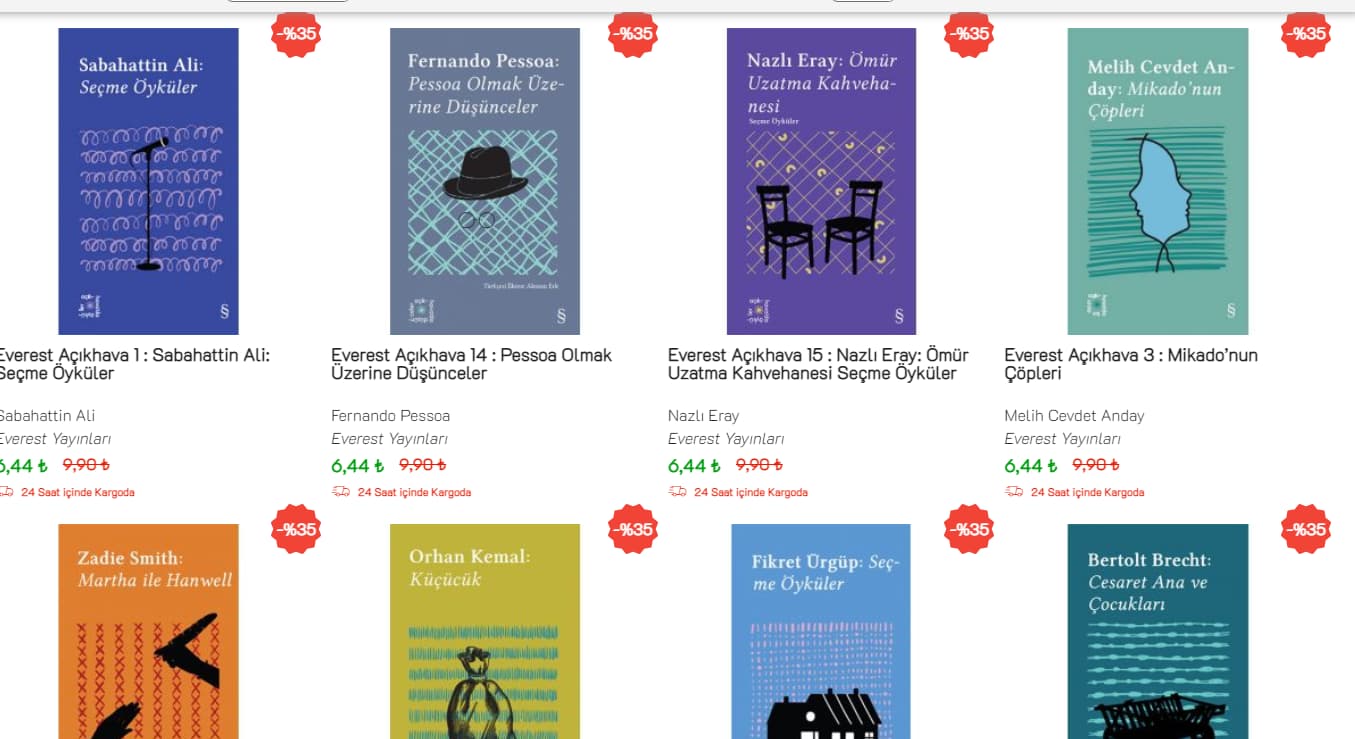Screen dimensions: 1355x739
Task: Click Everest Yayınları under Melih Cevdet Anday
Action: pyautogui.click(x=1062, y=439)
